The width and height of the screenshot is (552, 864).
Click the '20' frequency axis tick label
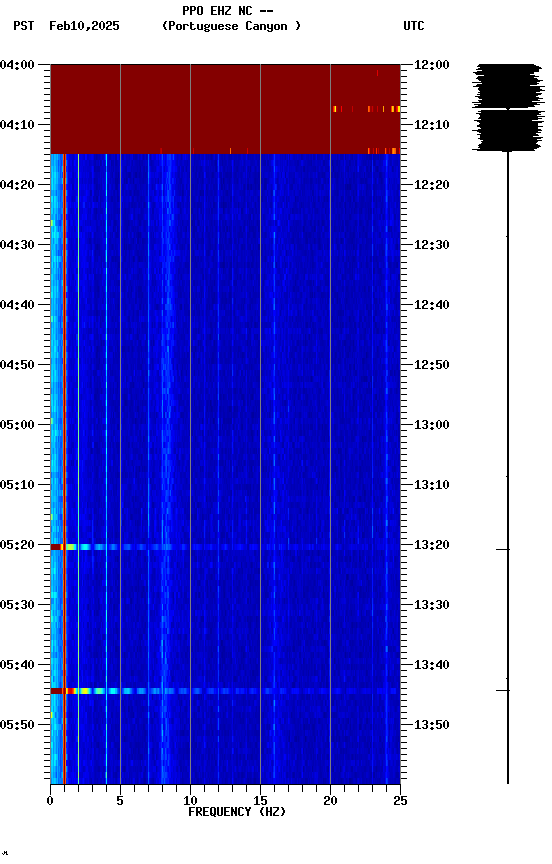tap(330, 801)
